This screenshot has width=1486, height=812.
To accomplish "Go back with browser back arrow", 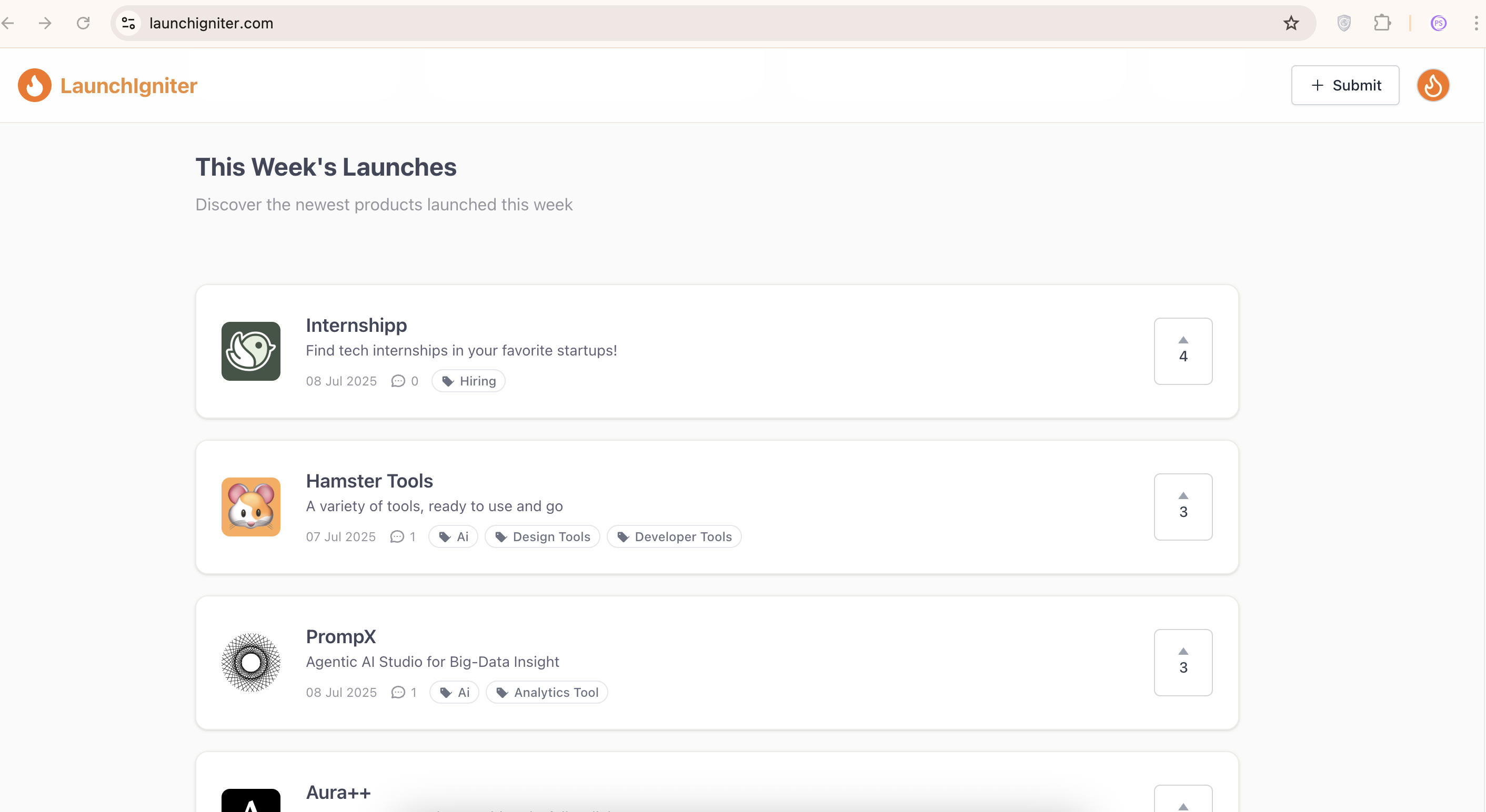I will coord(8,23).
